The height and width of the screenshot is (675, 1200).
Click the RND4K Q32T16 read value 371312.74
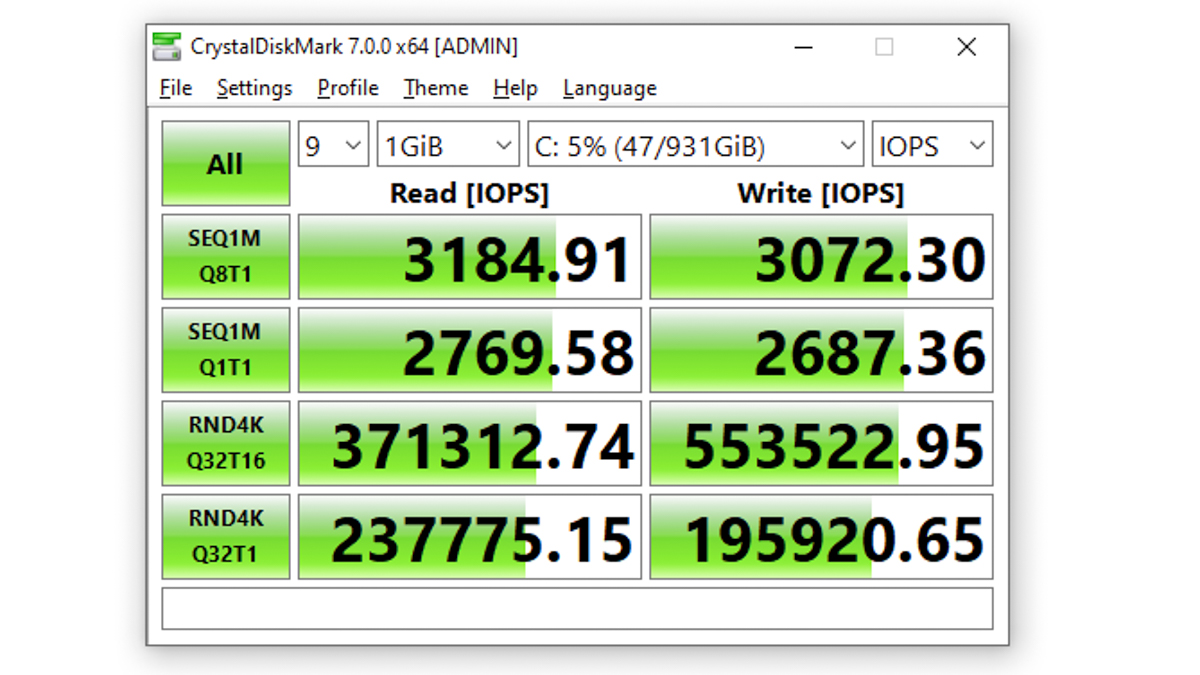pos(470,443)
